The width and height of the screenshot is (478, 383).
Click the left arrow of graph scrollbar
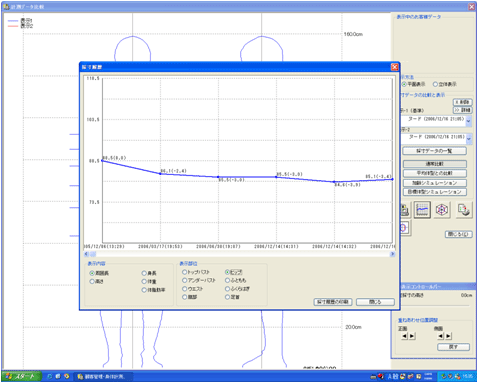click(86, 254)
